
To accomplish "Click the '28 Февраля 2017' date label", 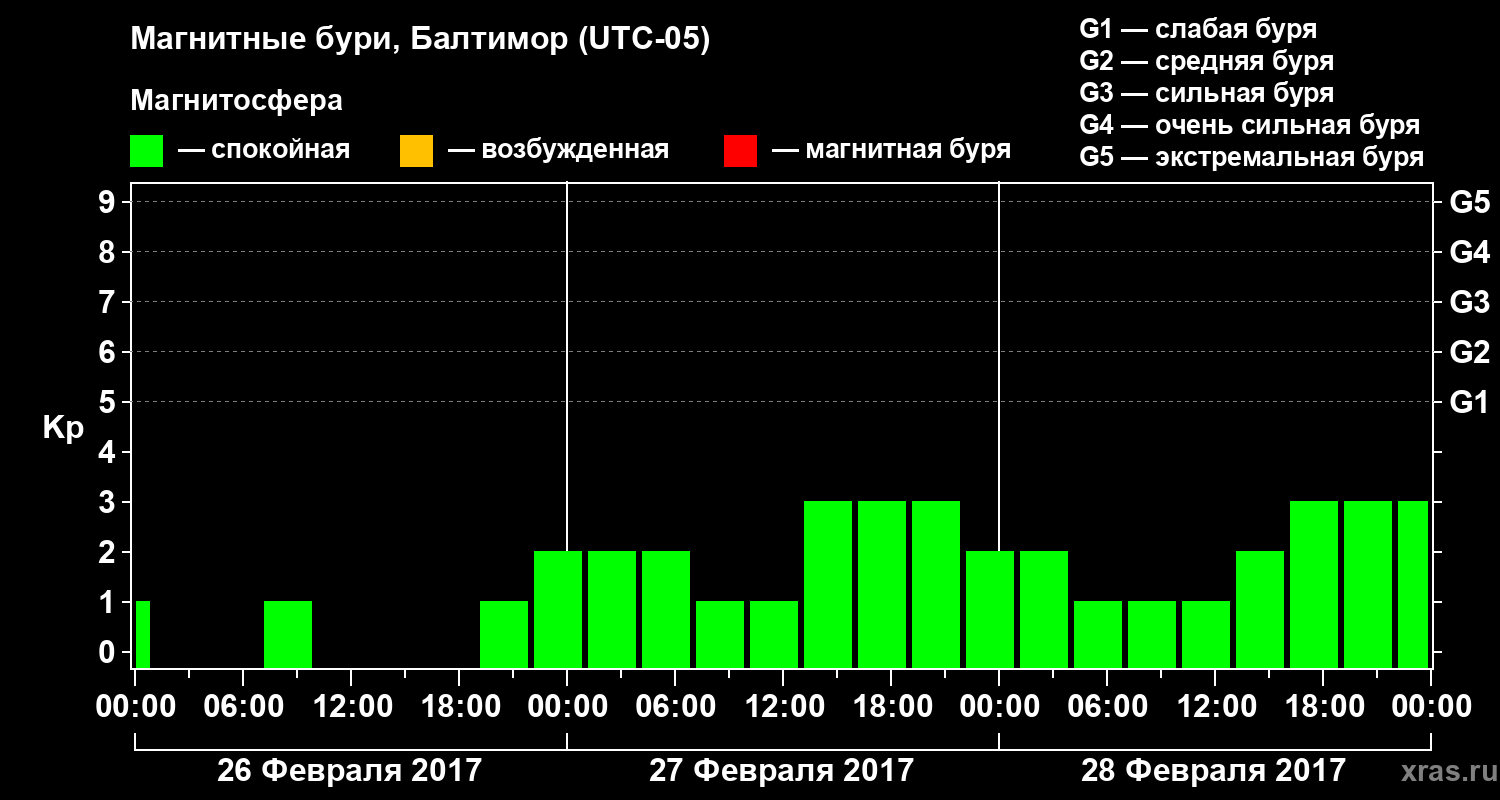I will pyautogui.click(x=1213, y=771).
